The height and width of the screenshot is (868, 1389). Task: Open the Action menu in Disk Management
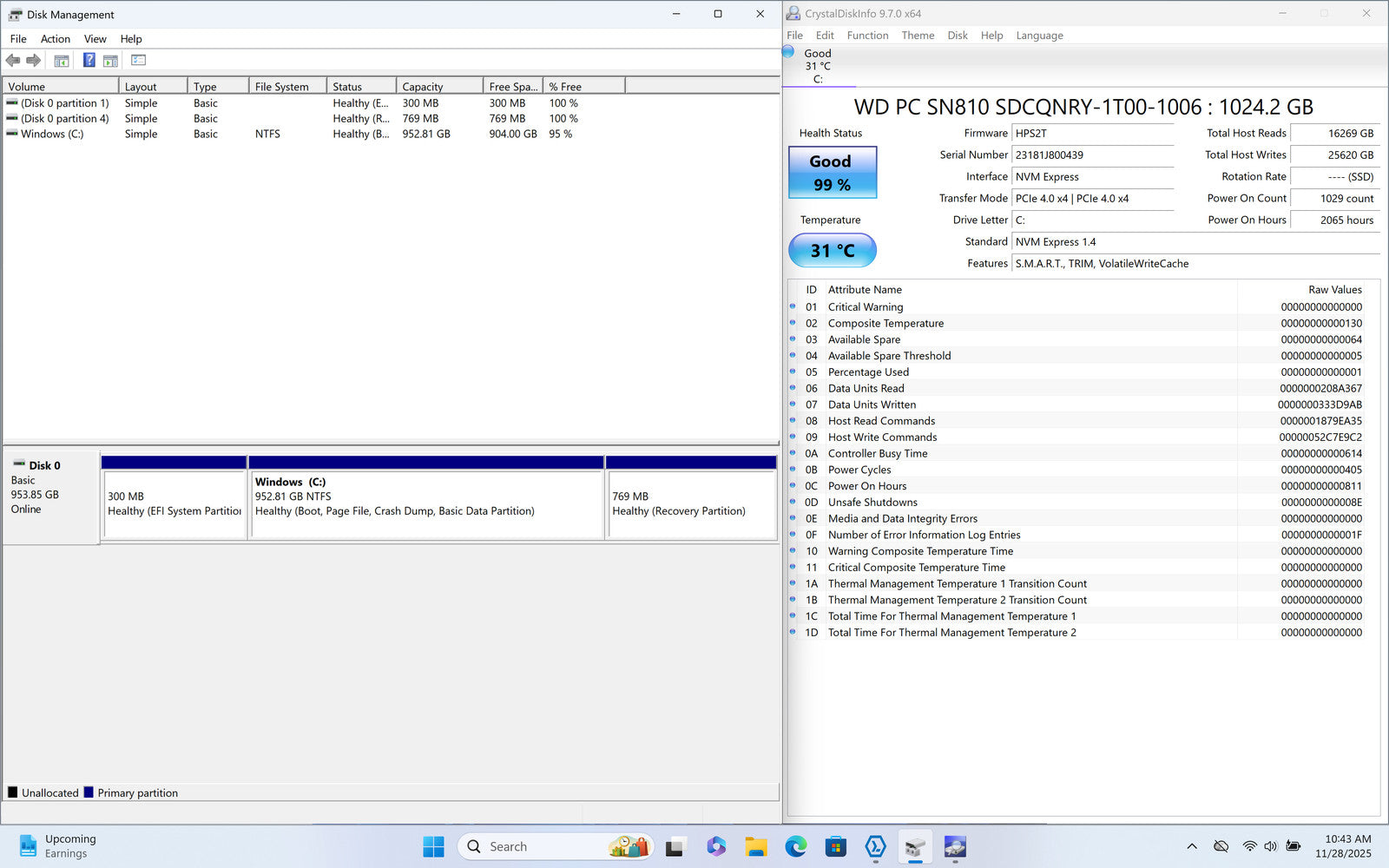pos(55,39)
